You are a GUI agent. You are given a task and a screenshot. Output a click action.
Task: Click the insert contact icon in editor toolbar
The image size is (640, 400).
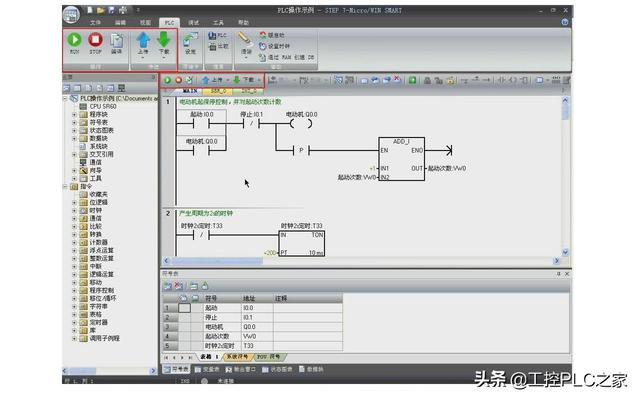tap(502, 80)
